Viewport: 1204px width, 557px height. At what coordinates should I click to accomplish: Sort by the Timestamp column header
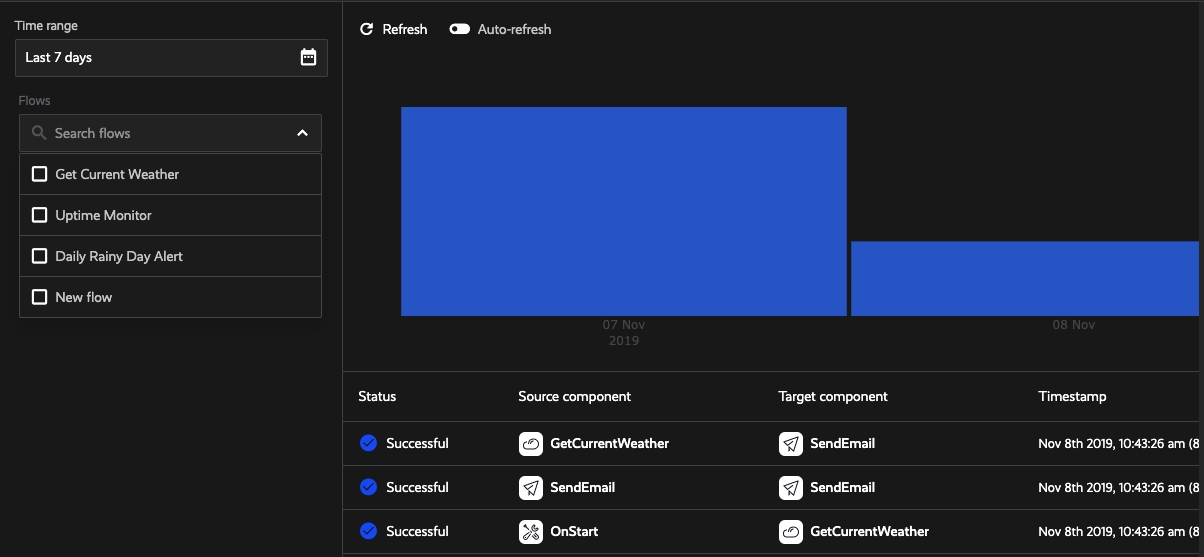click(x=1072, y=396)
